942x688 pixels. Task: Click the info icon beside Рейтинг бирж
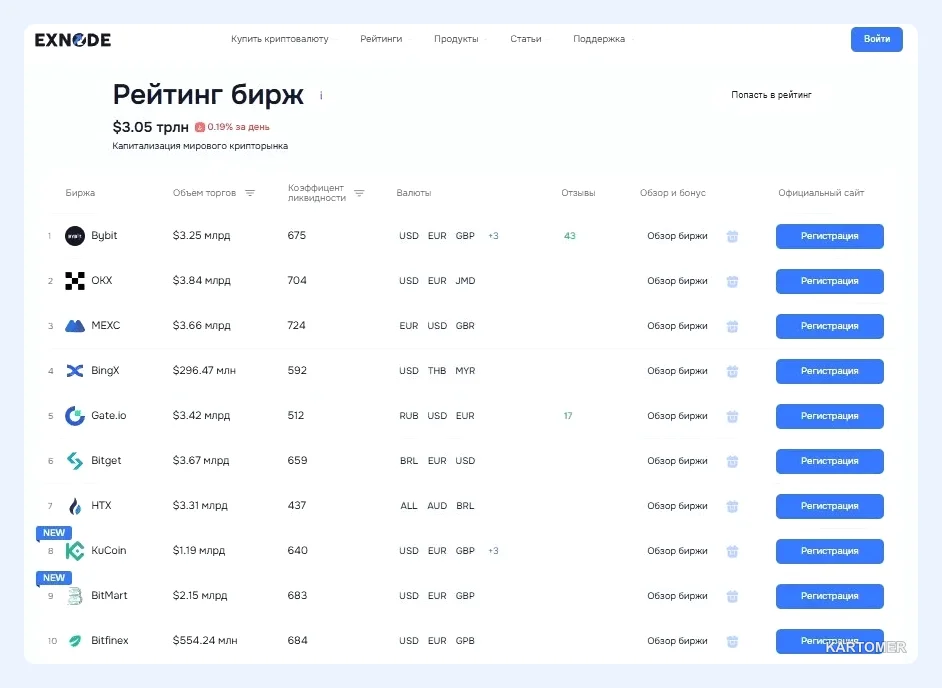[321, 96]
